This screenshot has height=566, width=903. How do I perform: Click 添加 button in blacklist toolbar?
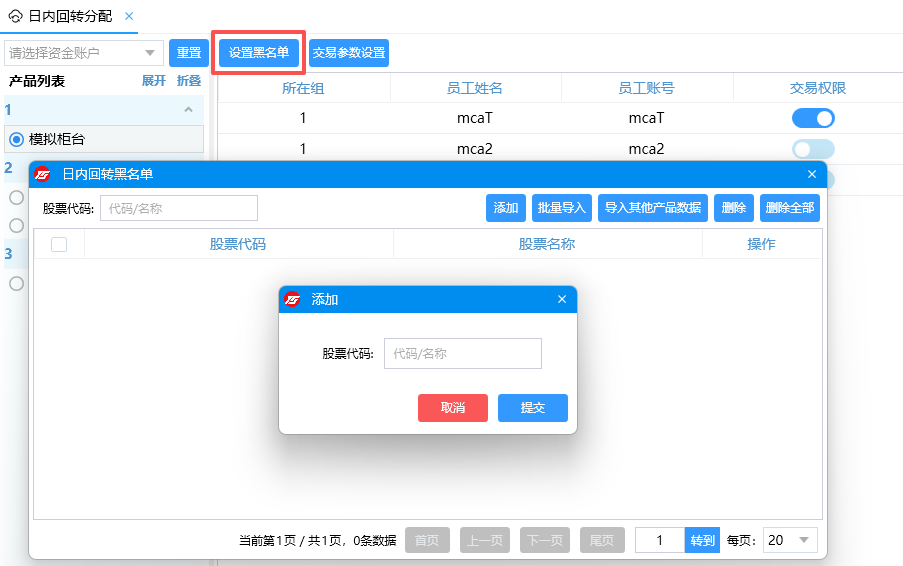pos(506,208)
